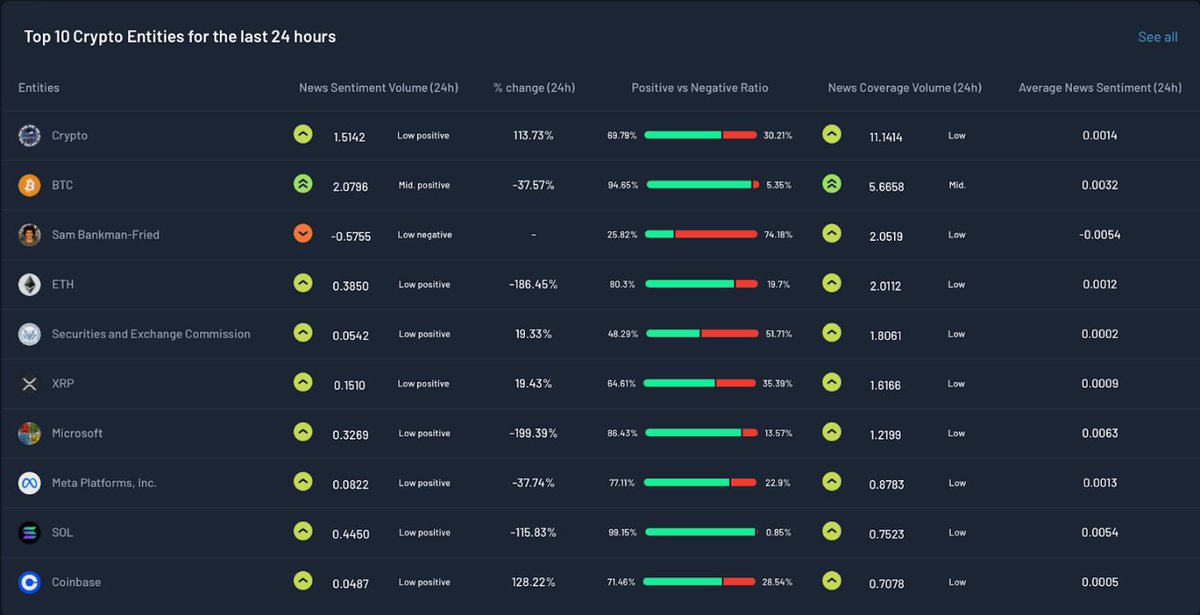Click Microsoft's sentiment volume up-arrow icon
This screenshot has width=1200, height=615.
click(x=303, y=432)
